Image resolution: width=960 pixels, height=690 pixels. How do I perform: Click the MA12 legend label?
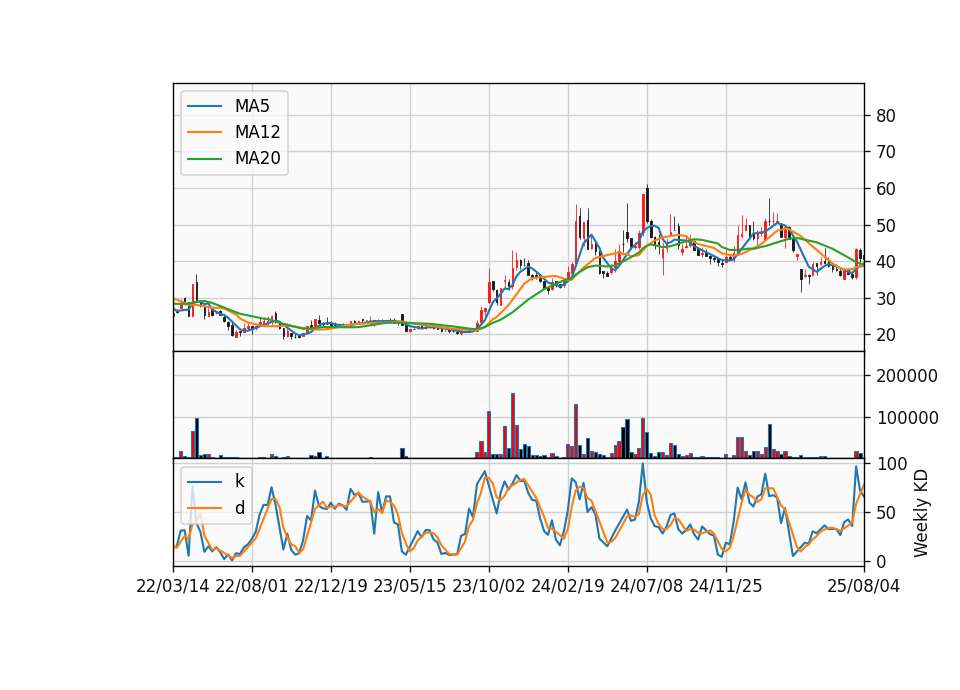point(257,132)
